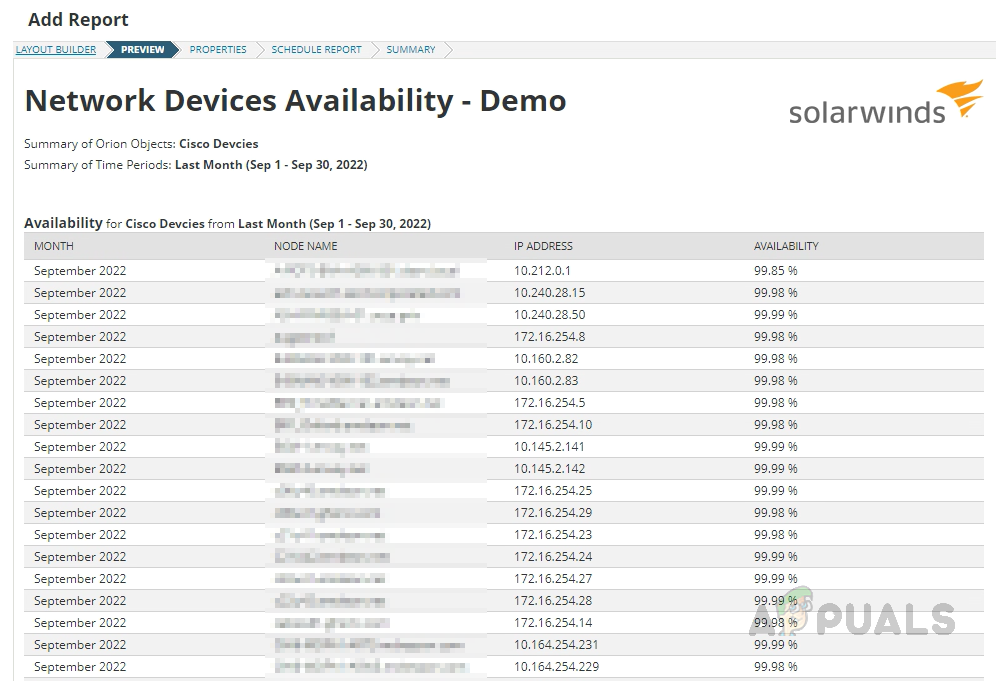Image resolution: width=996 pixels, height=681 pixels.
Task: Click the report title Network Devices Availability - Demo
Action: click(x=295, y=101)
